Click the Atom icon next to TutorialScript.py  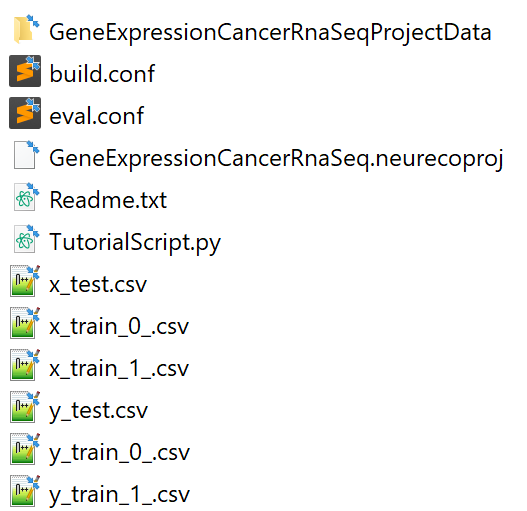pos(26,239)
